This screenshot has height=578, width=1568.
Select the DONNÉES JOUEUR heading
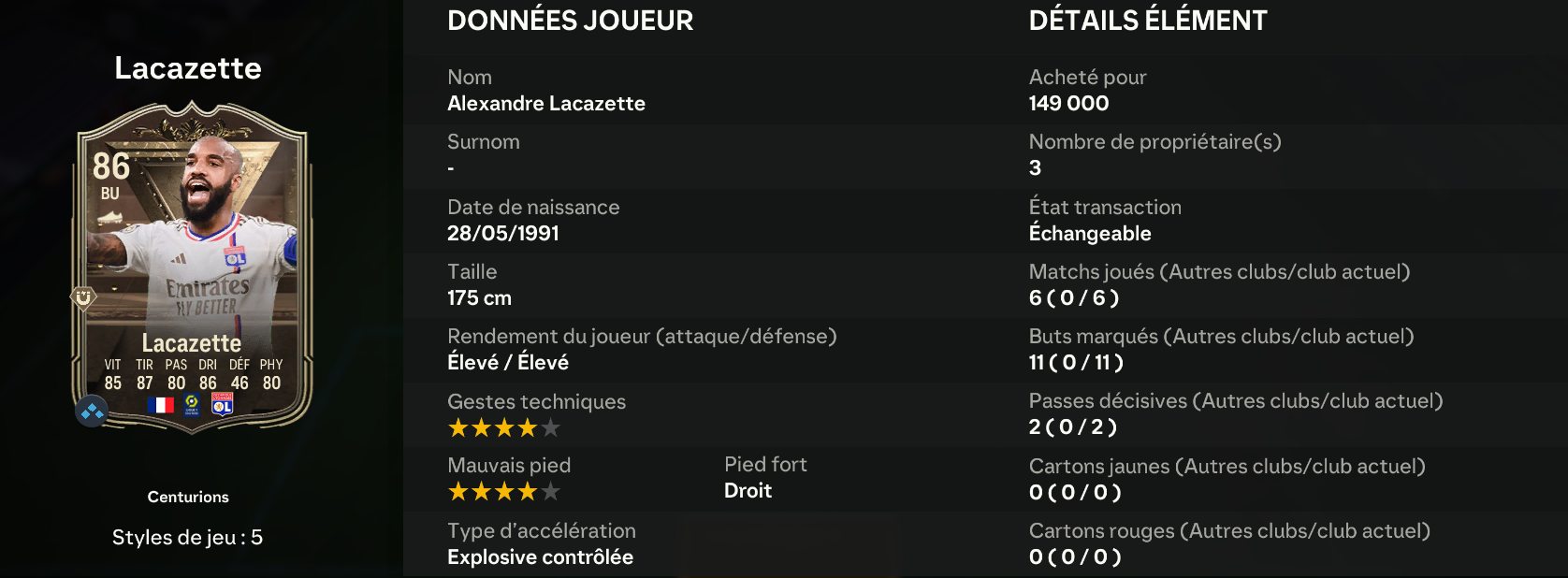571,21
